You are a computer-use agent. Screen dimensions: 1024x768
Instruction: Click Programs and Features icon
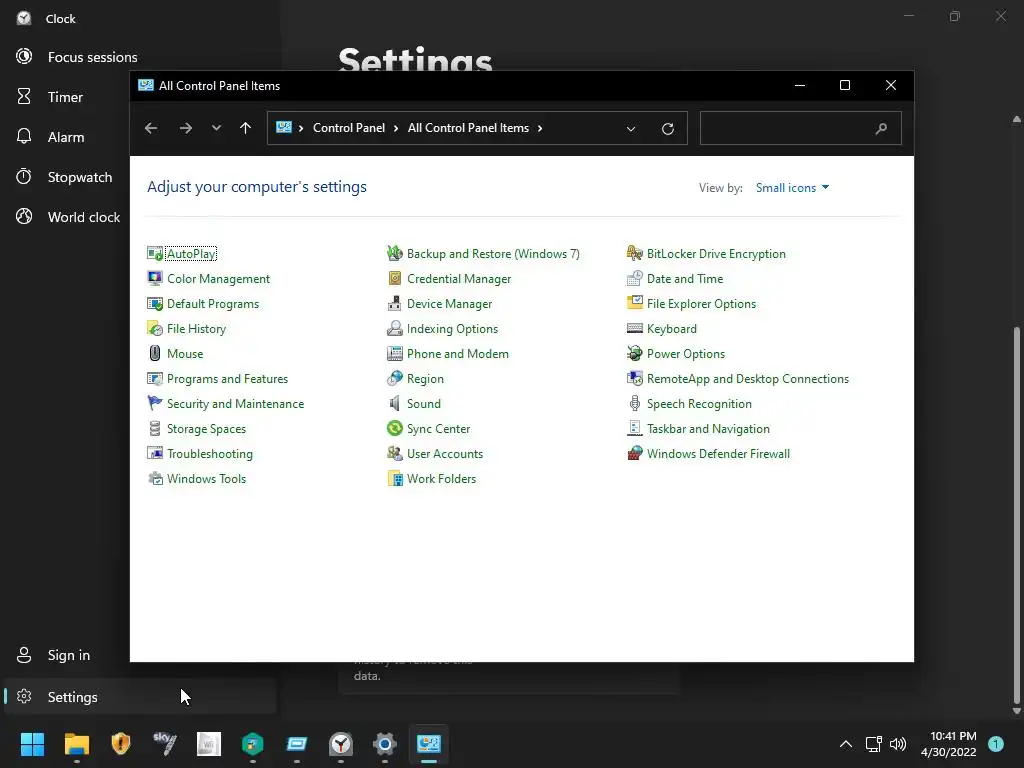click(x=155, y=379)
